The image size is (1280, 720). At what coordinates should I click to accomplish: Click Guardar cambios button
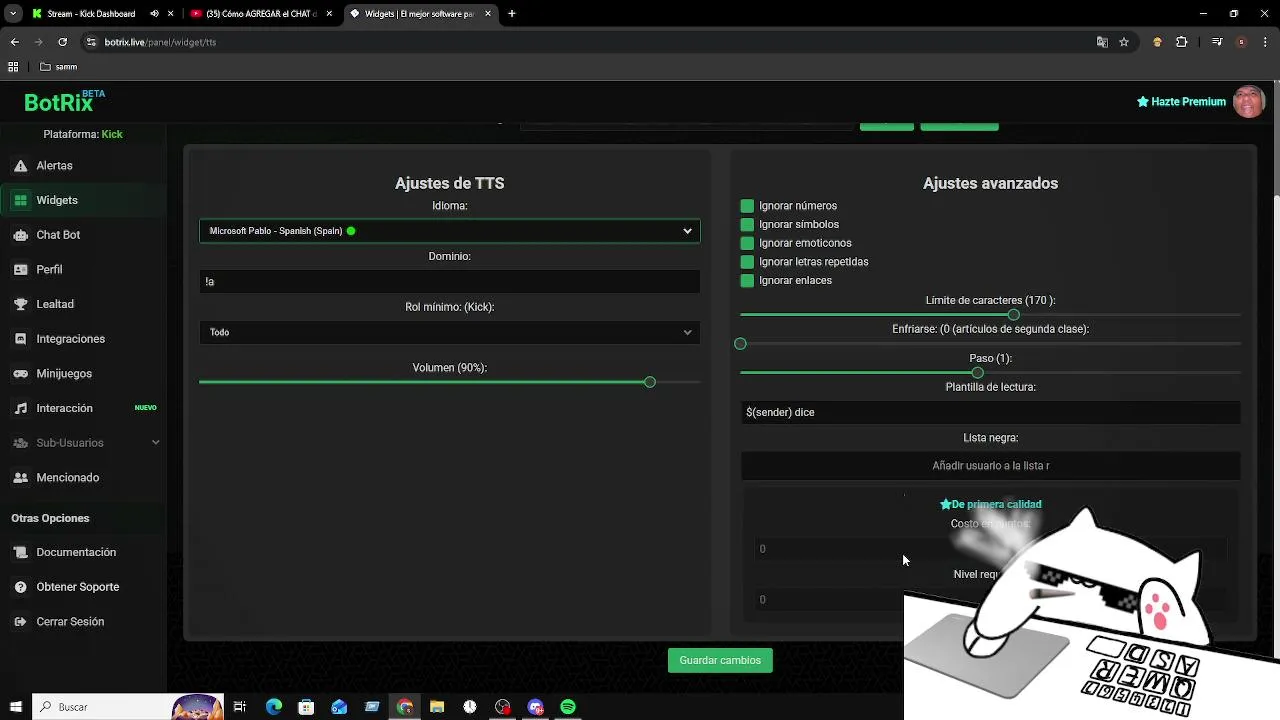coord(720,660)
